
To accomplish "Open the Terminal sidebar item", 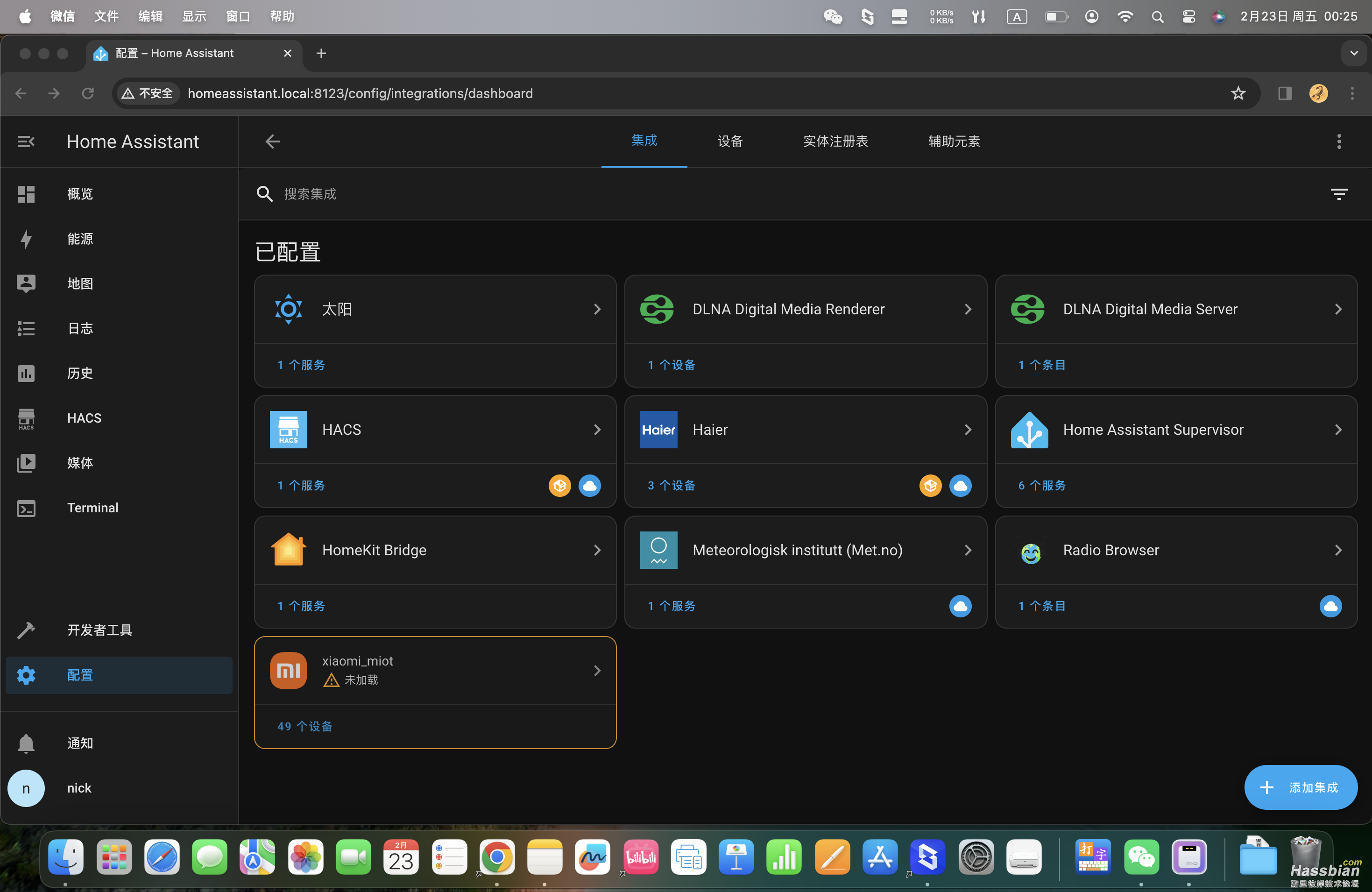I will coord(119,508).
